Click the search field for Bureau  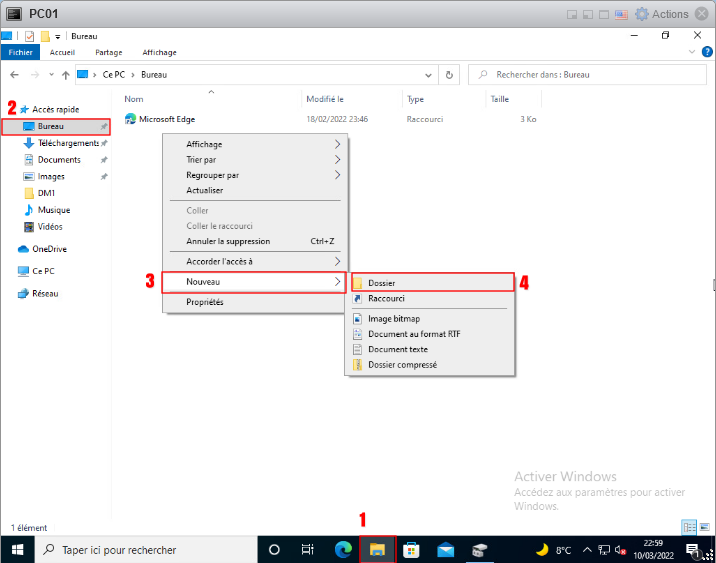(590, 75)
